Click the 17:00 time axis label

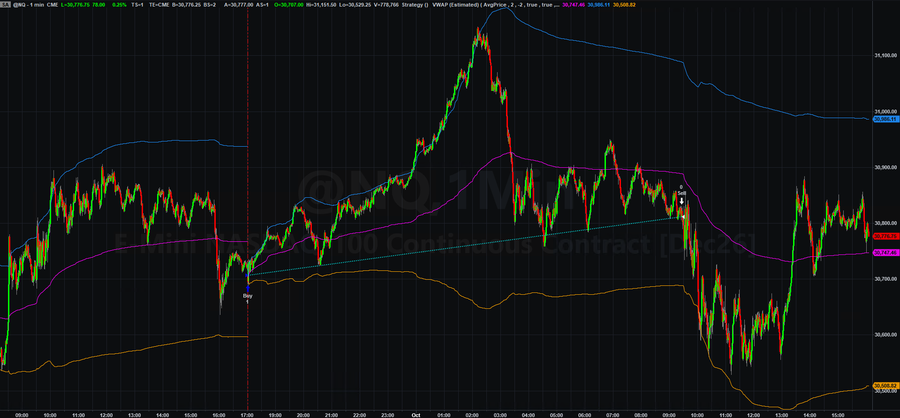[247, 413]
